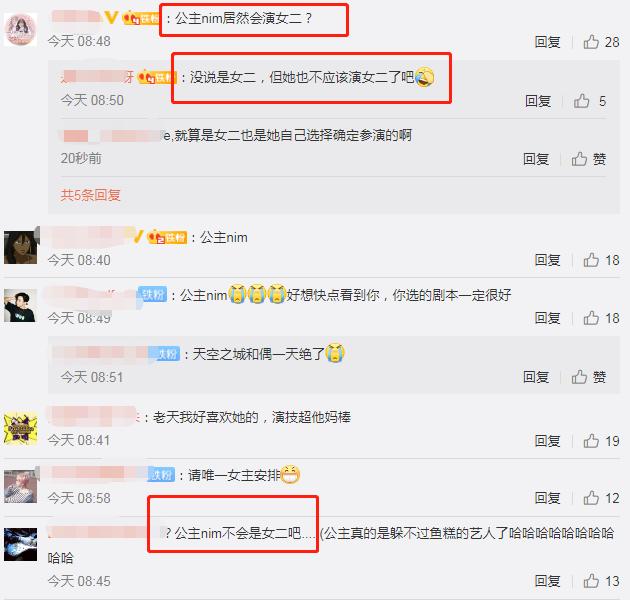Open the pink avatar of first commenter
The width and height of the screenshot is (630, 600).
pos(20,29)
